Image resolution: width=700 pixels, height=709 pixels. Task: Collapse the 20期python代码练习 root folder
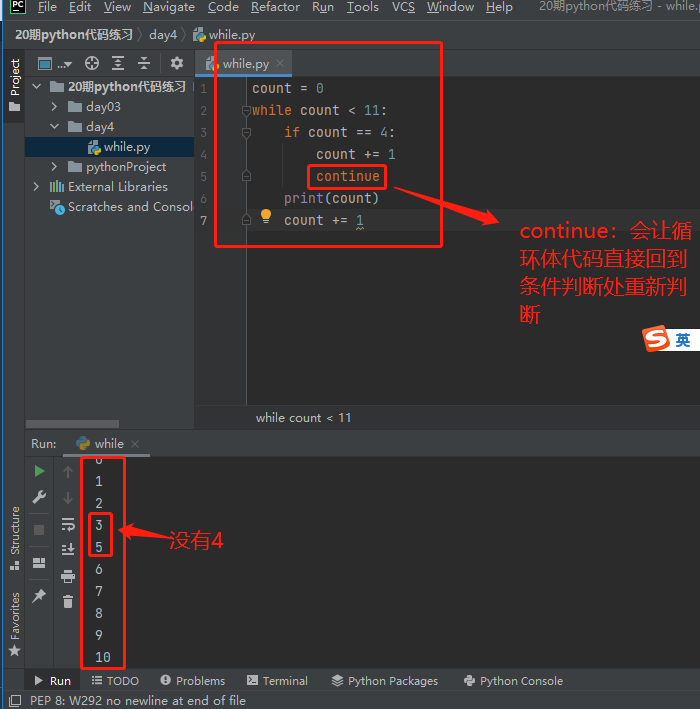[x=37, y=86]
